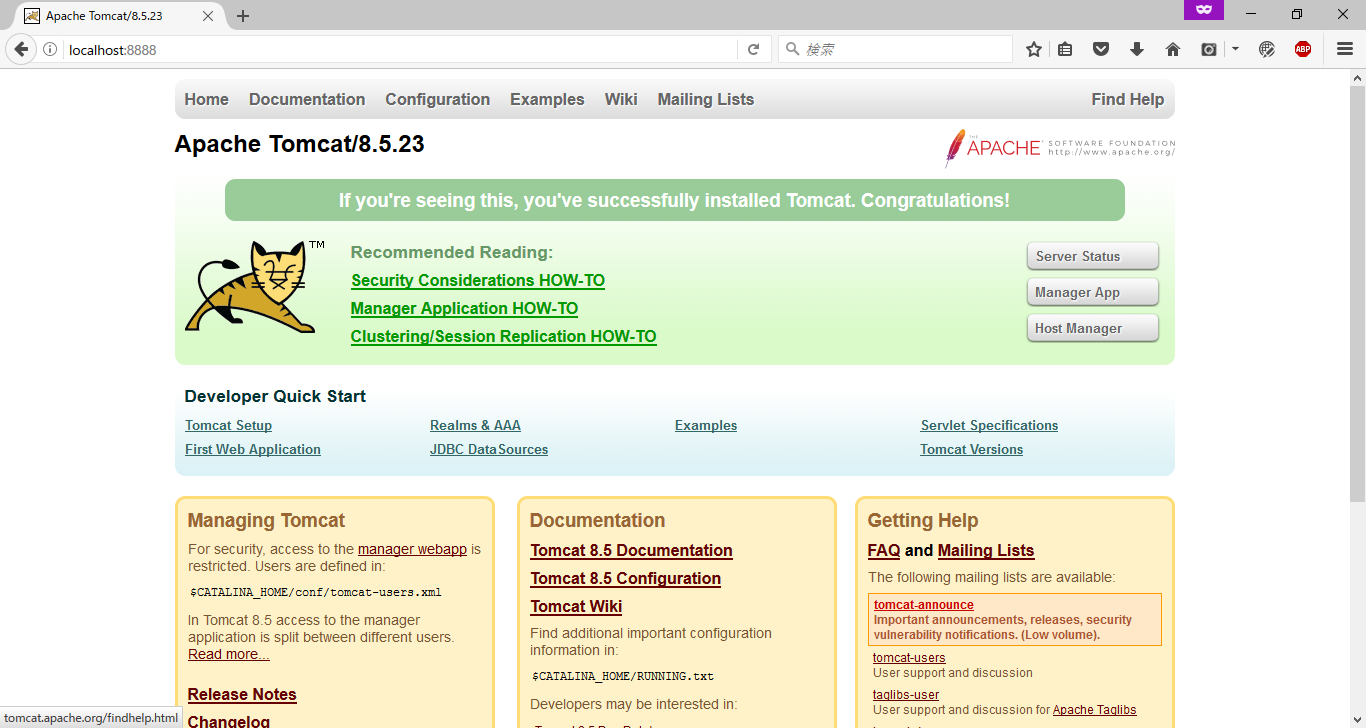The image size is (1366, 728).
Task: Open Documentation in the Tomcat nav bar
Action: click(x=307, y=99)
